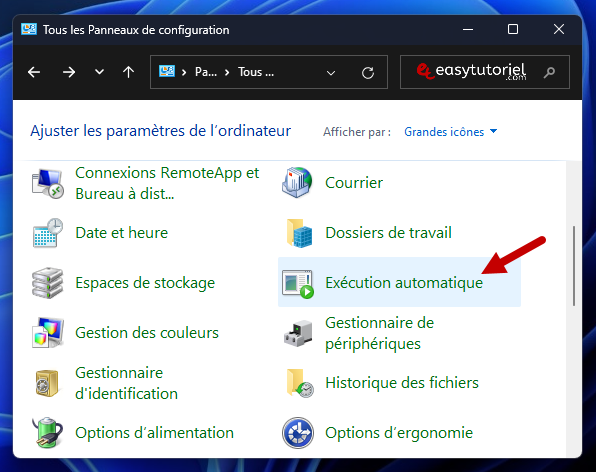This screenshot has height=472, width=596.
Task: Click the Control Panel icon in address bar
Action: (167, 71)
